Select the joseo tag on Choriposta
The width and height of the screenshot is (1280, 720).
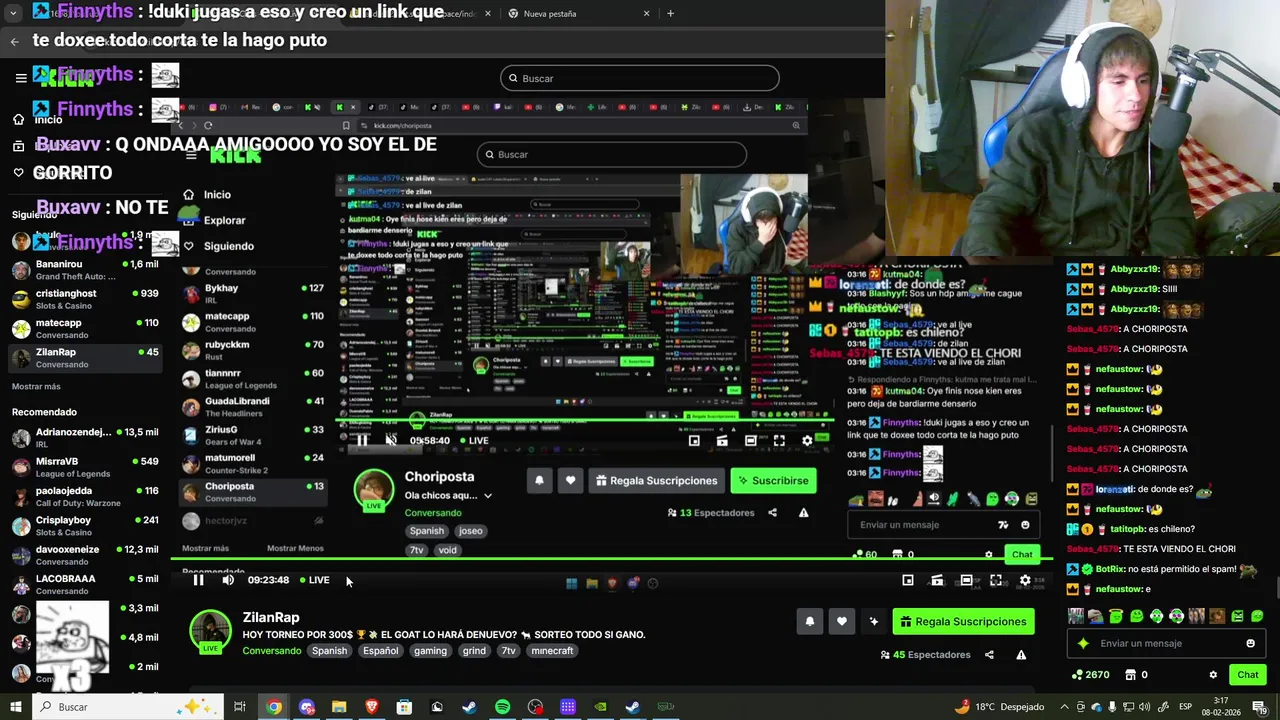(x=470, y=531)
